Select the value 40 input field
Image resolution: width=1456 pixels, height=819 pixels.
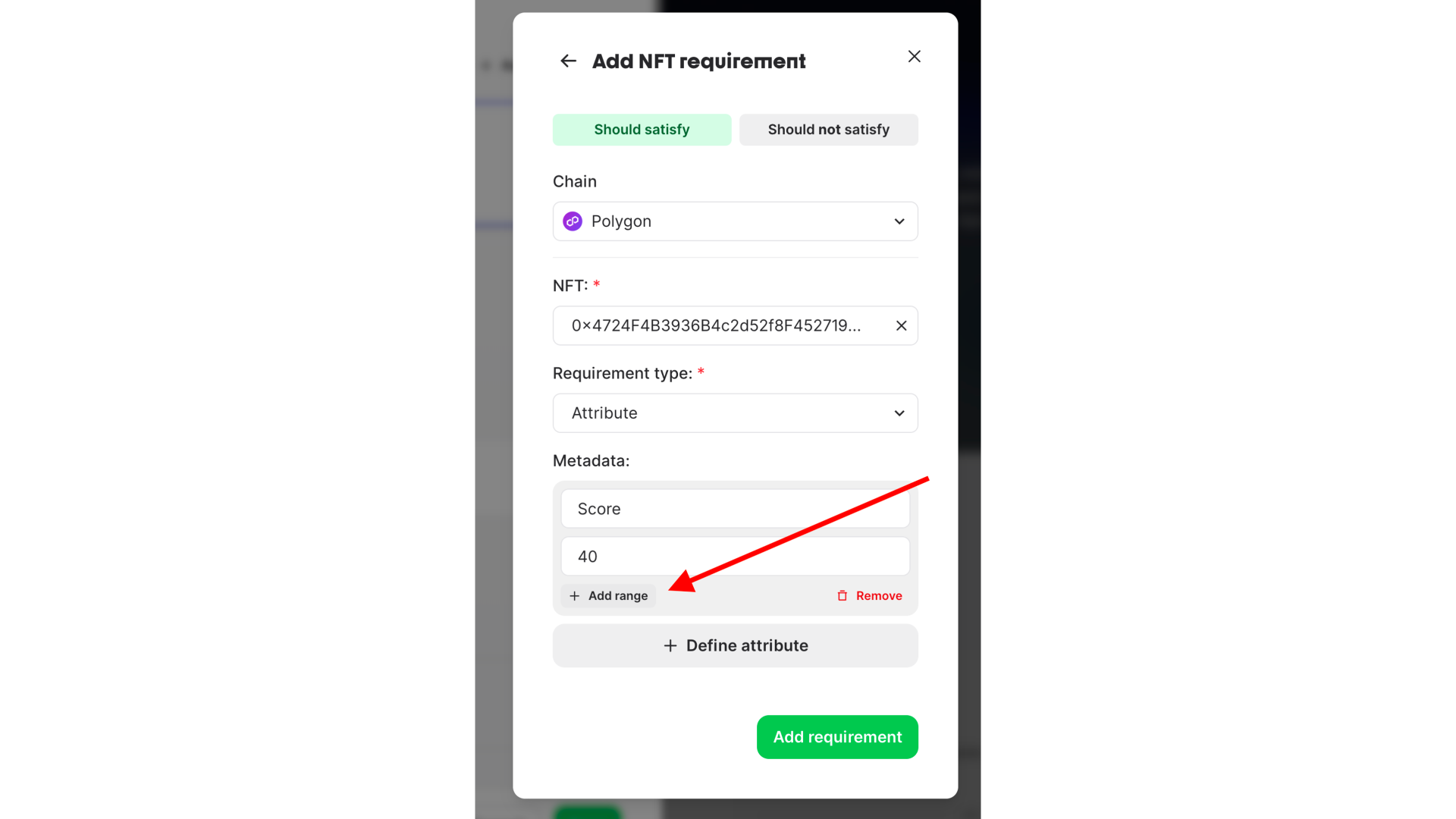click(x=734, y=556)
